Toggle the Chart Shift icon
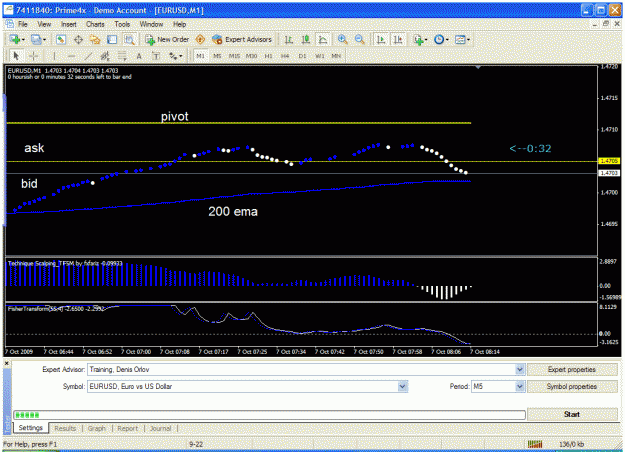 coord(398,39)
